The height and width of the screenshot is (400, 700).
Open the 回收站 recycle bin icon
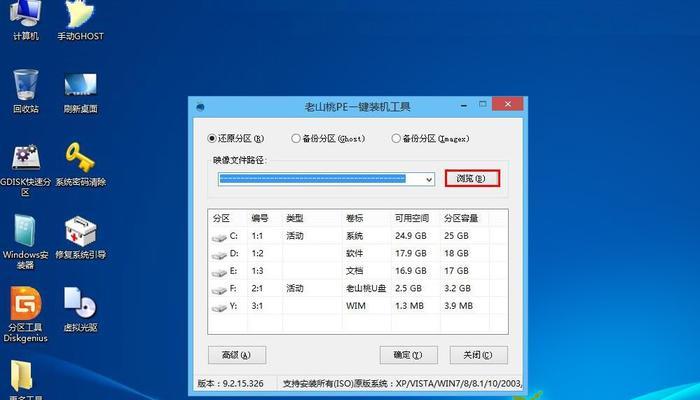(25, 91)
